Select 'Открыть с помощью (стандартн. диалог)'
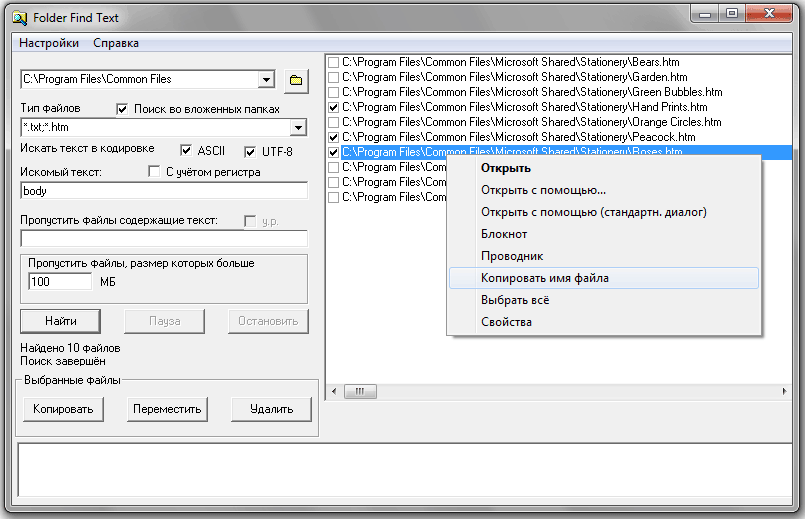The width and height of the screenshot is (805, 519). pyautogui.click(x=604, y=213)
